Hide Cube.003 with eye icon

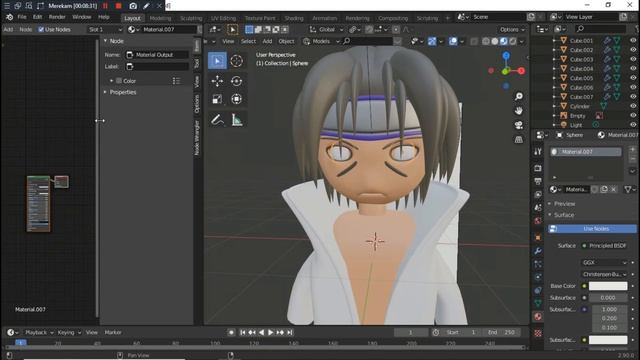pos(633,59)
